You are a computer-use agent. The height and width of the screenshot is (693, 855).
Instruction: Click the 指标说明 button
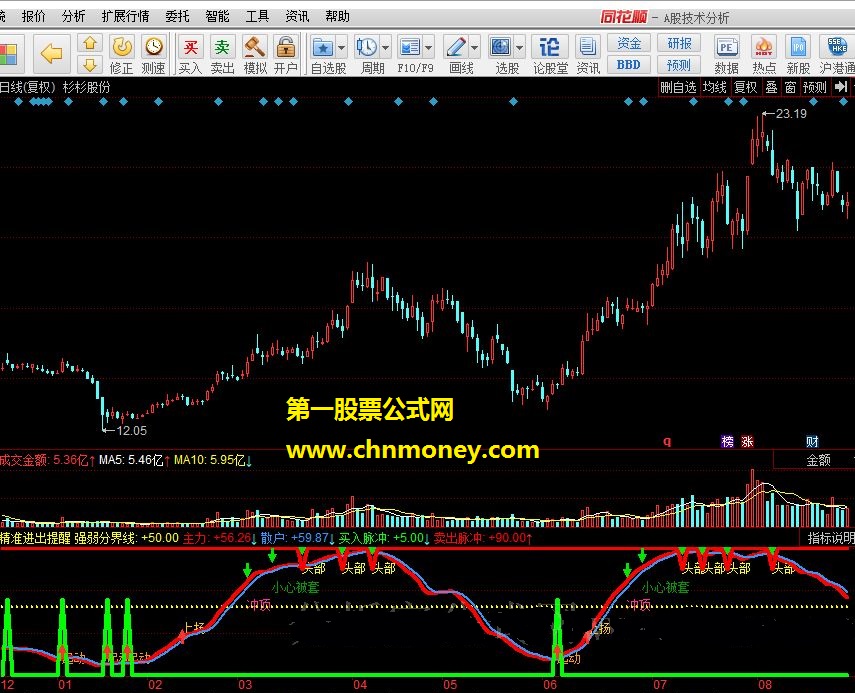[831, 538]
